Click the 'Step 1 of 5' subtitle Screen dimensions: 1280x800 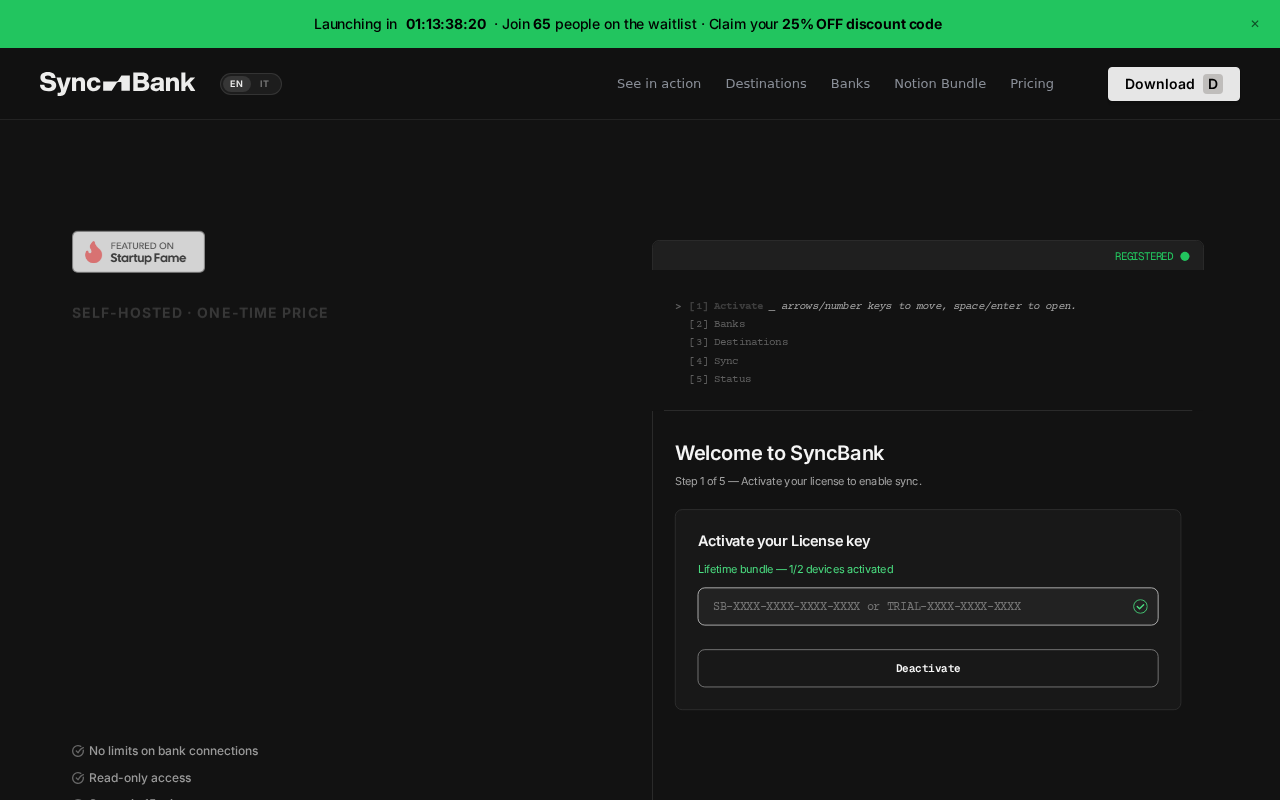point(798,481)
